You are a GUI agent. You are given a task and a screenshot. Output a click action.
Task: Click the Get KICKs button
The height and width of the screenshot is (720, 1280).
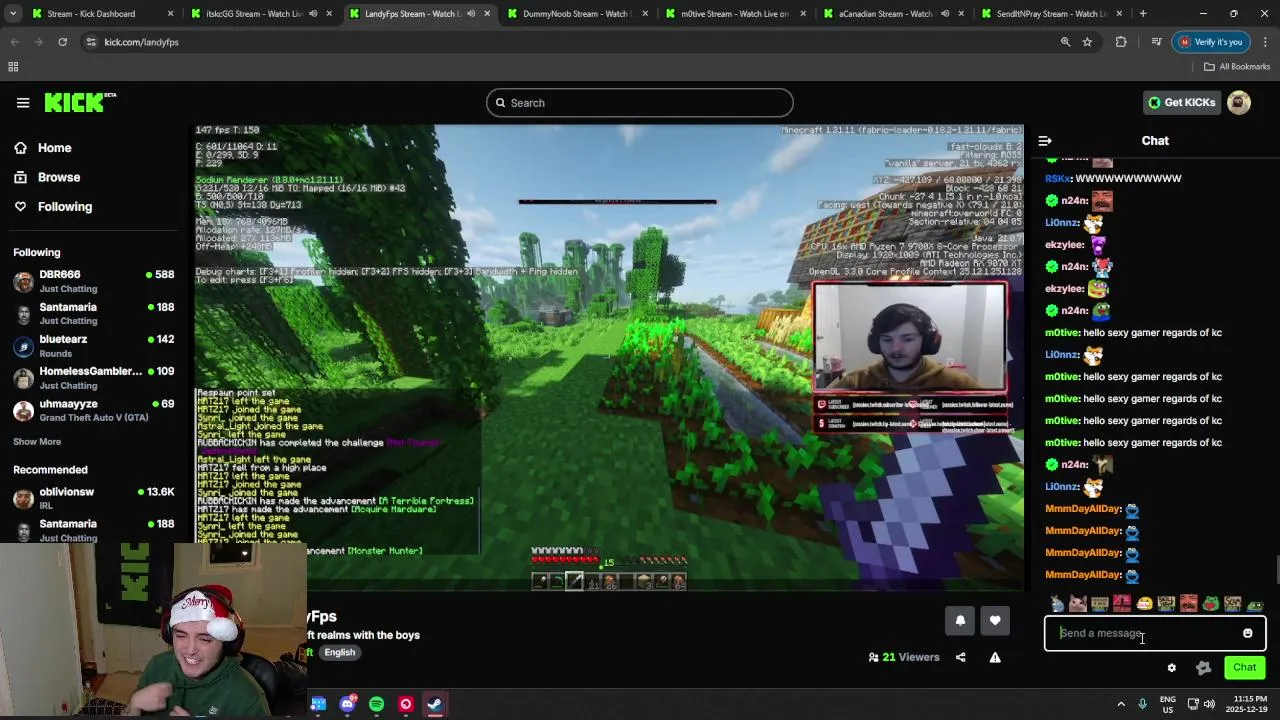tap(1182, 102)
